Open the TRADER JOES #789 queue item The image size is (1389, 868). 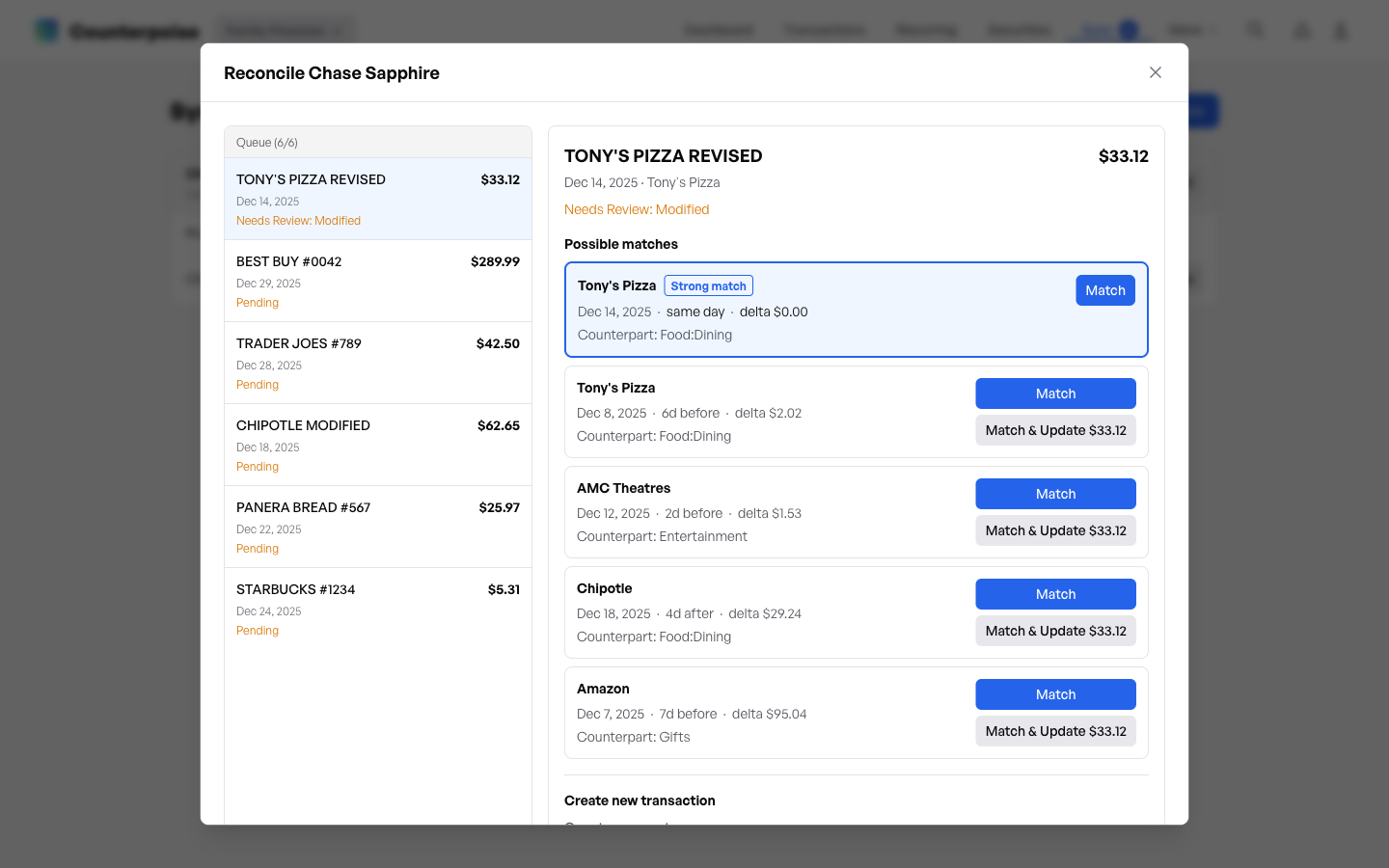pos(378,363)
